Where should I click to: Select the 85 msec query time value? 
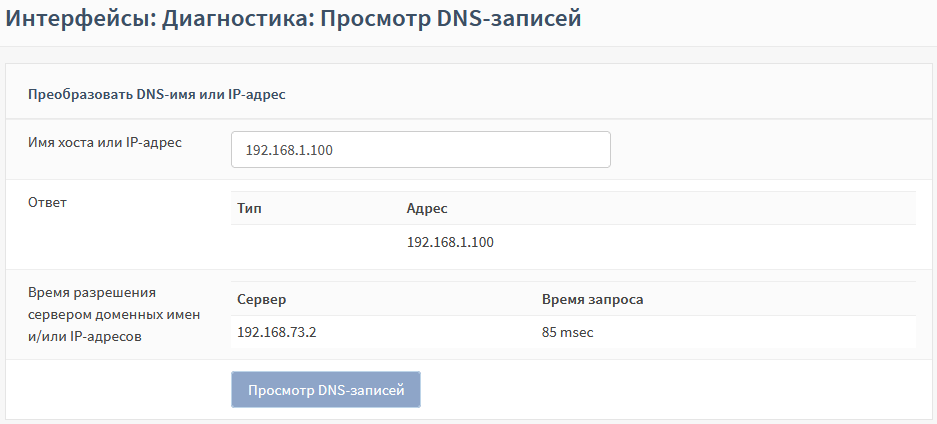pos(568,332)
